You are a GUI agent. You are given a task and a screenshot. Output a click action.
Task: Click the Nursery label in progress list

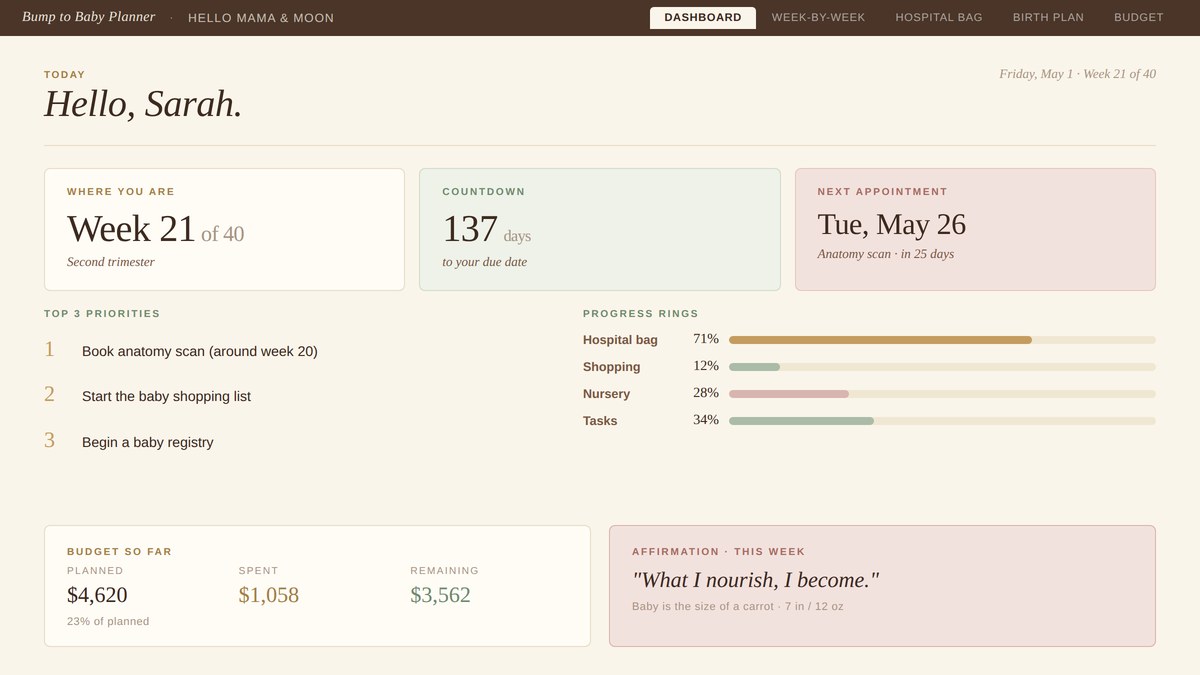[606, 394]
